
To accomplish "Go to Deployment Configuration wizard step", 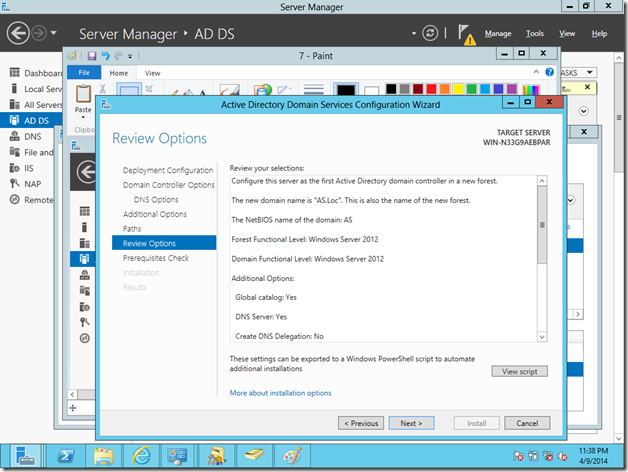I will [x=168, y=170].
